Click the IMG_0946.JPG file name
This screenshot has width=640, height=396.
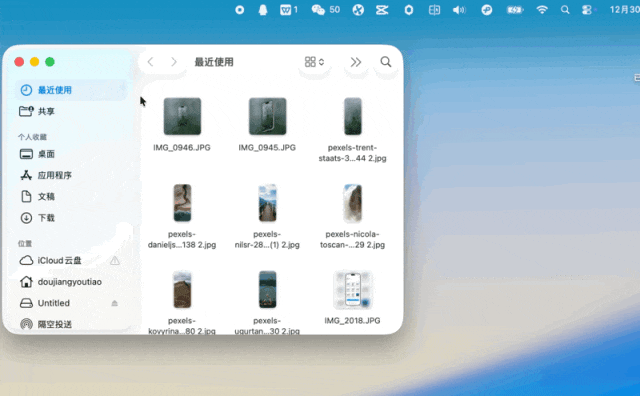pyautogui.click(x=182, y=147)
